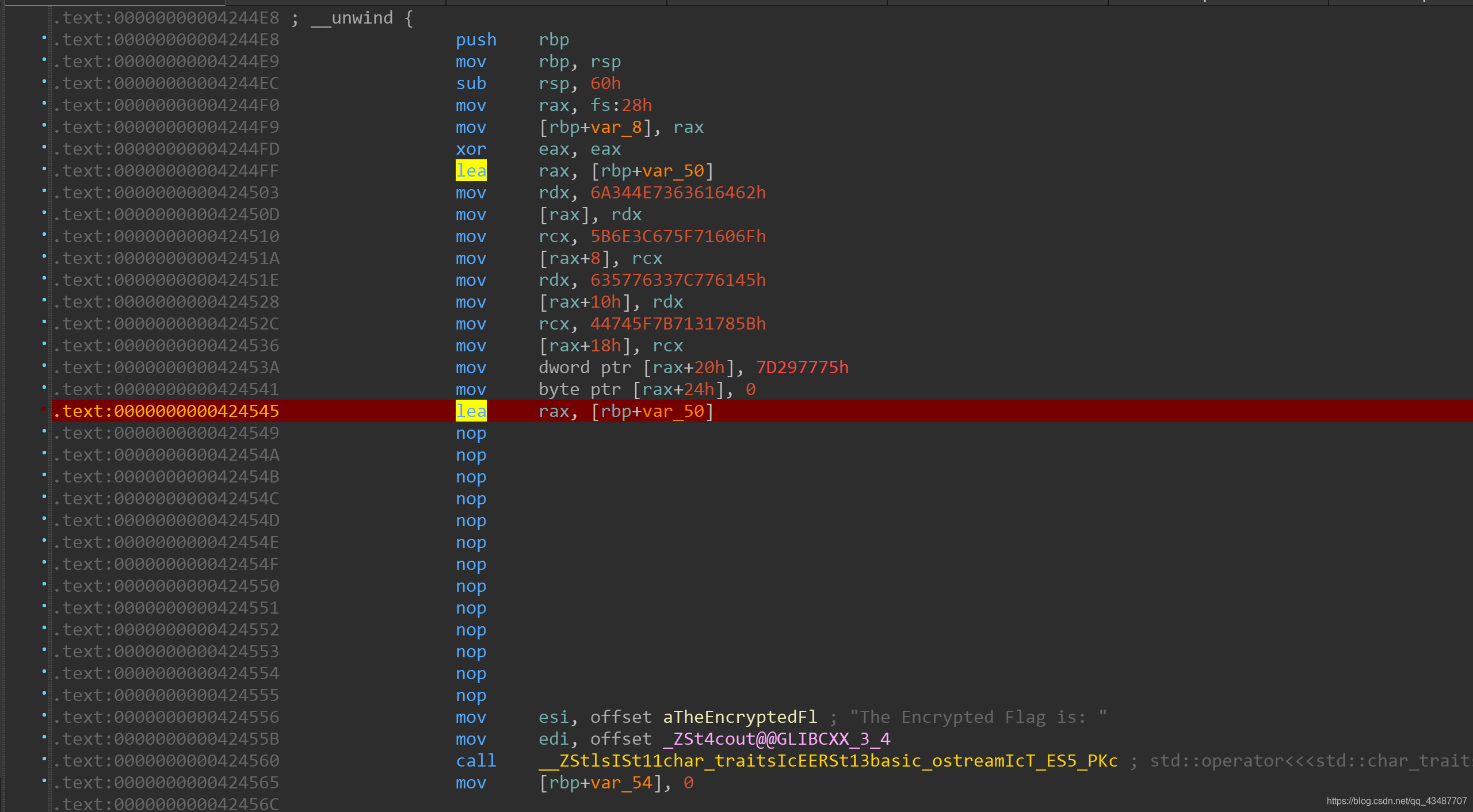Click the address .text:0000000000424503
The width and height of the screenshot is (1473, 812).
[166, 193]
